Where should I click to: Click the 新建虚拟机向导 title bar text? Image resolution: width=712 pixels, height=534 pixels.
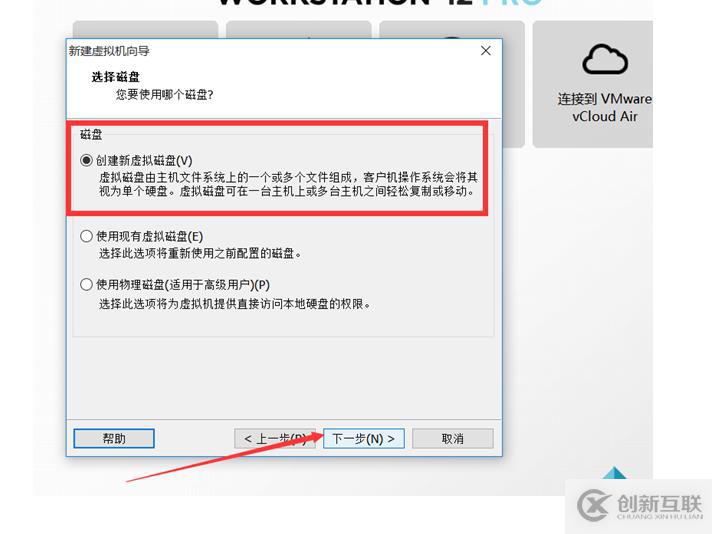click(109, 51)
